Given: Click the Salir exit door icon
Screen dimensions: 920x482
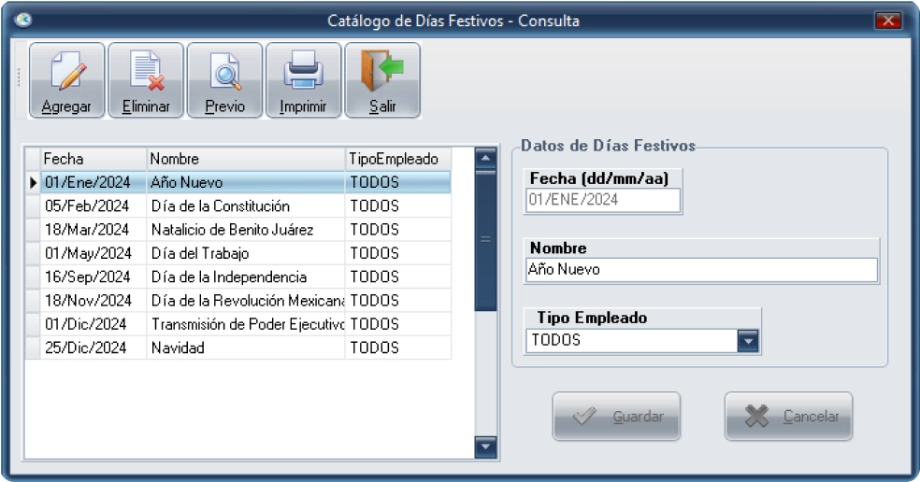Looking at the screenshot, I should click(381, 79).
